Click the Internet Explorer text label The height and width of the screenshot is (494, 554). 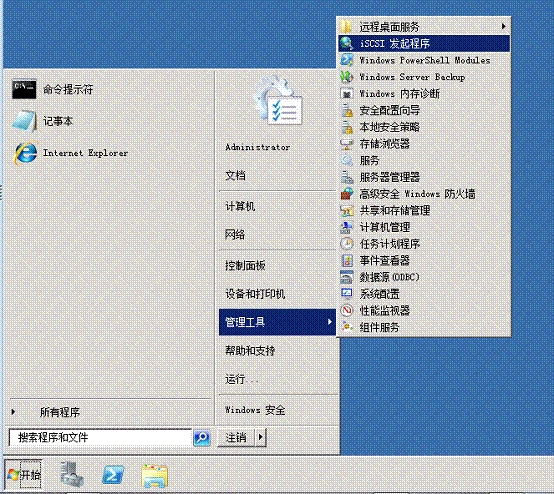(x=85, y=153)
